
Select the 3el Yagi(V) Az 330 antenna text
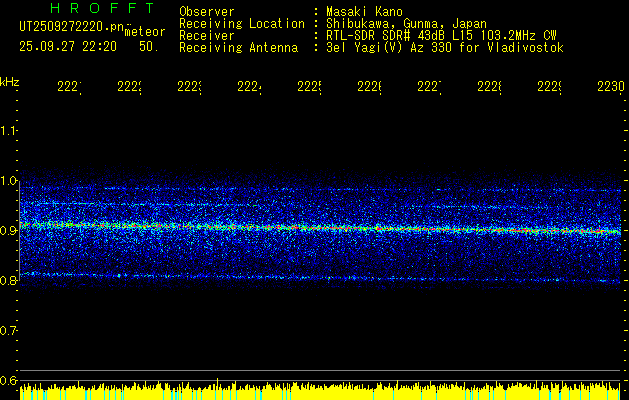point(445,48)
